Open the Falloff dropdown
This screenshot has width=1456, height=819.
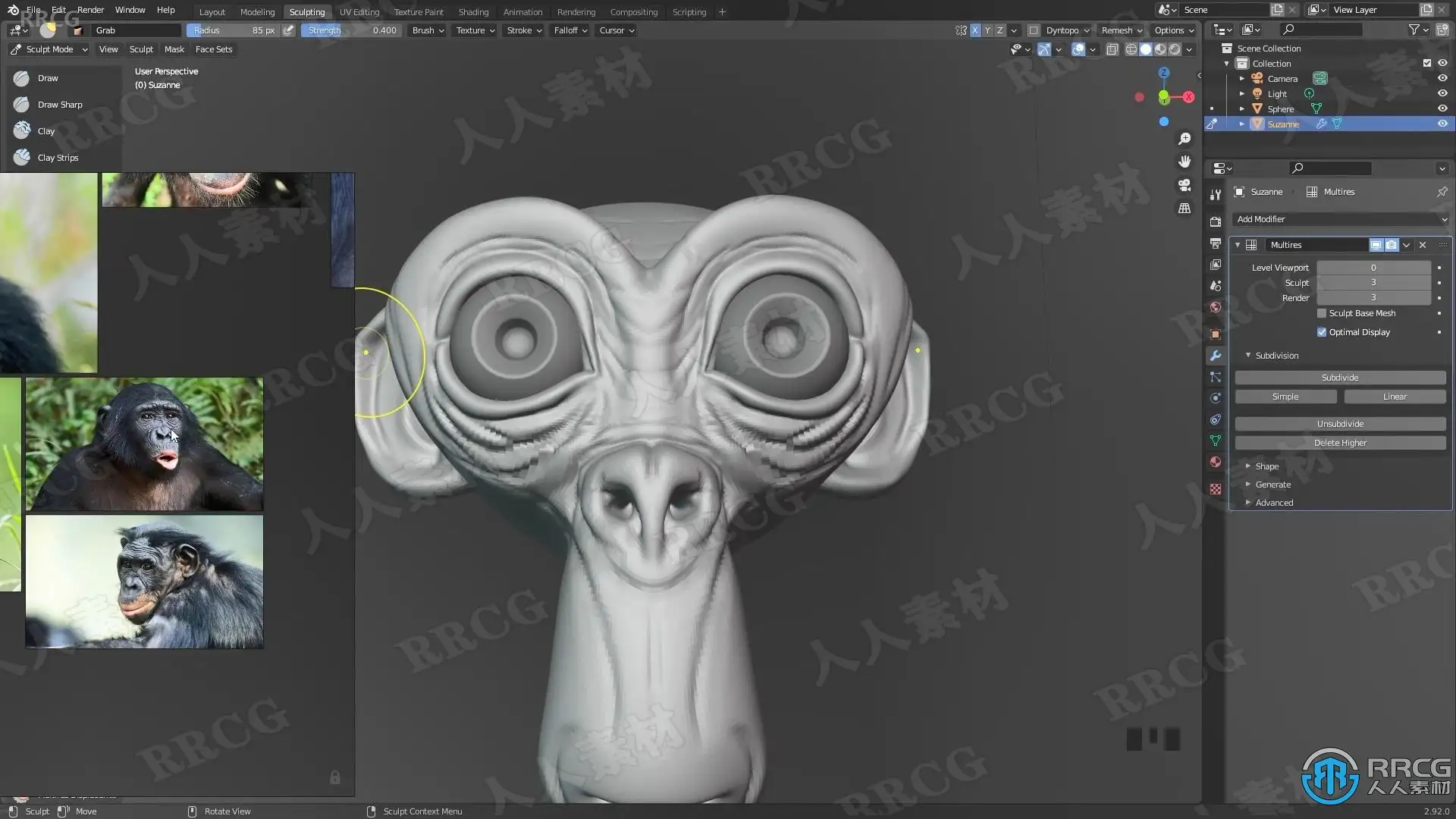pyautogui.click(x=570, y=30)
